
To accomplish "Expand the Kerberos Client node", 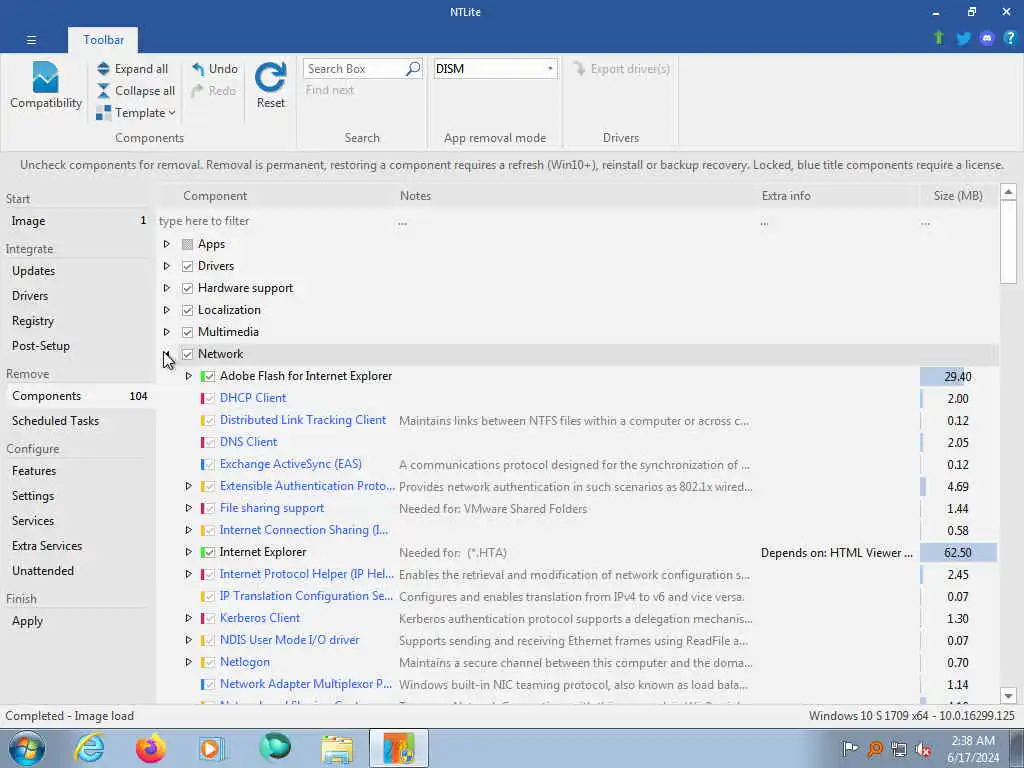I will pos(189,618).
